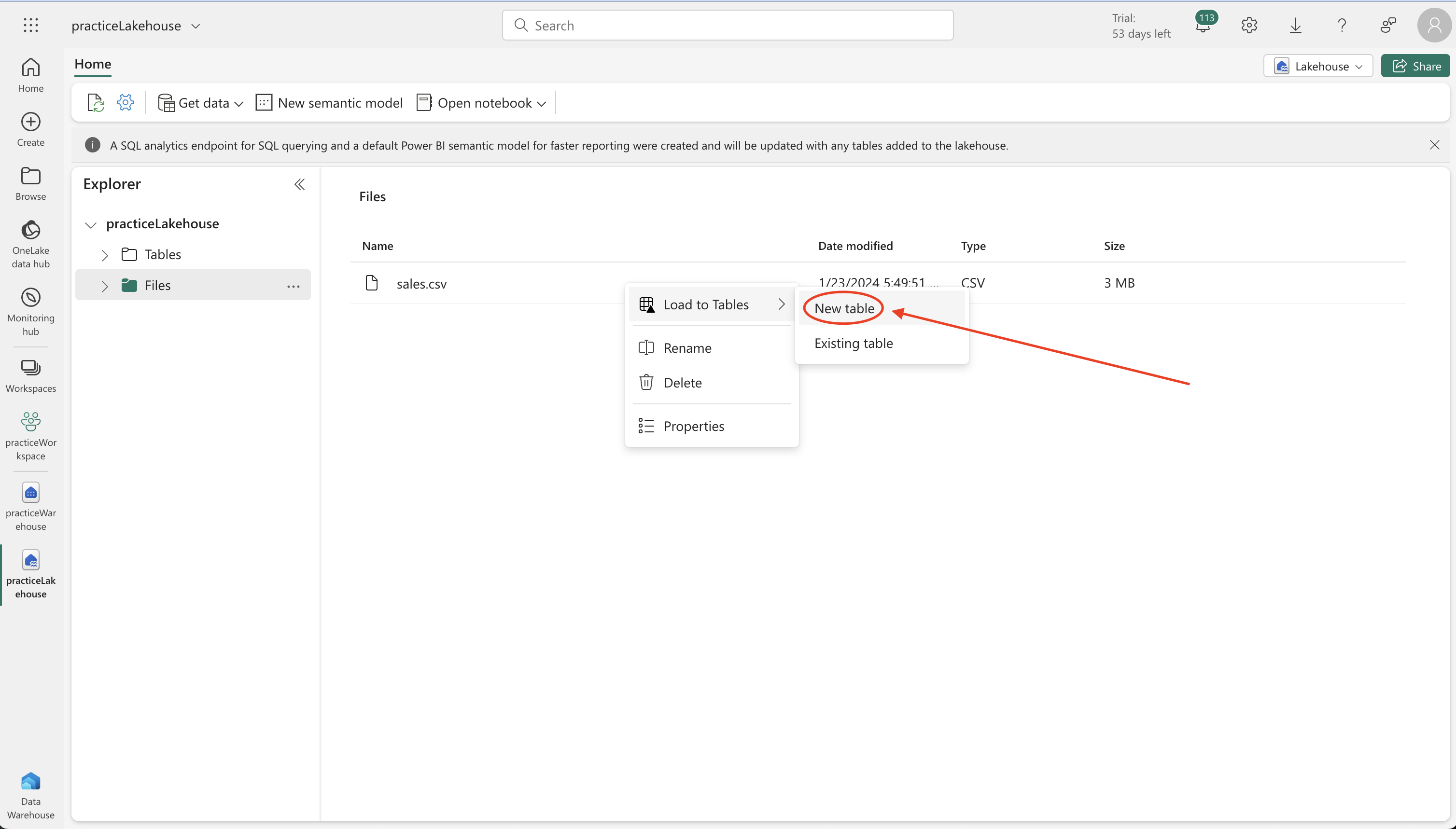Open the help question mark
The image size is (1456, 829).
point(1342,25)
